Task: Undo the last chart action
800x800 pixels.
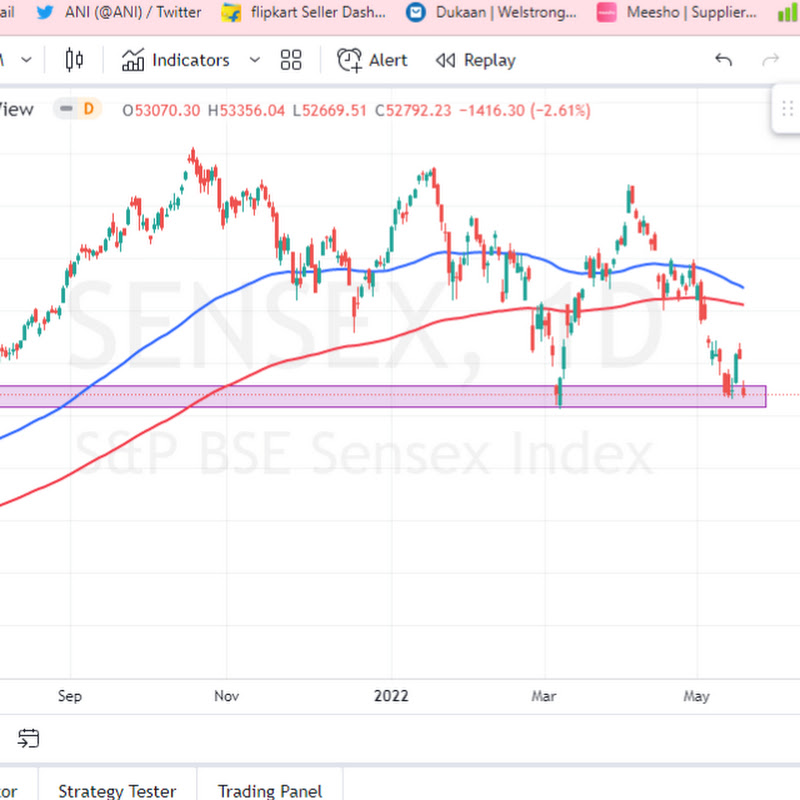Action: tap(723, 60)
